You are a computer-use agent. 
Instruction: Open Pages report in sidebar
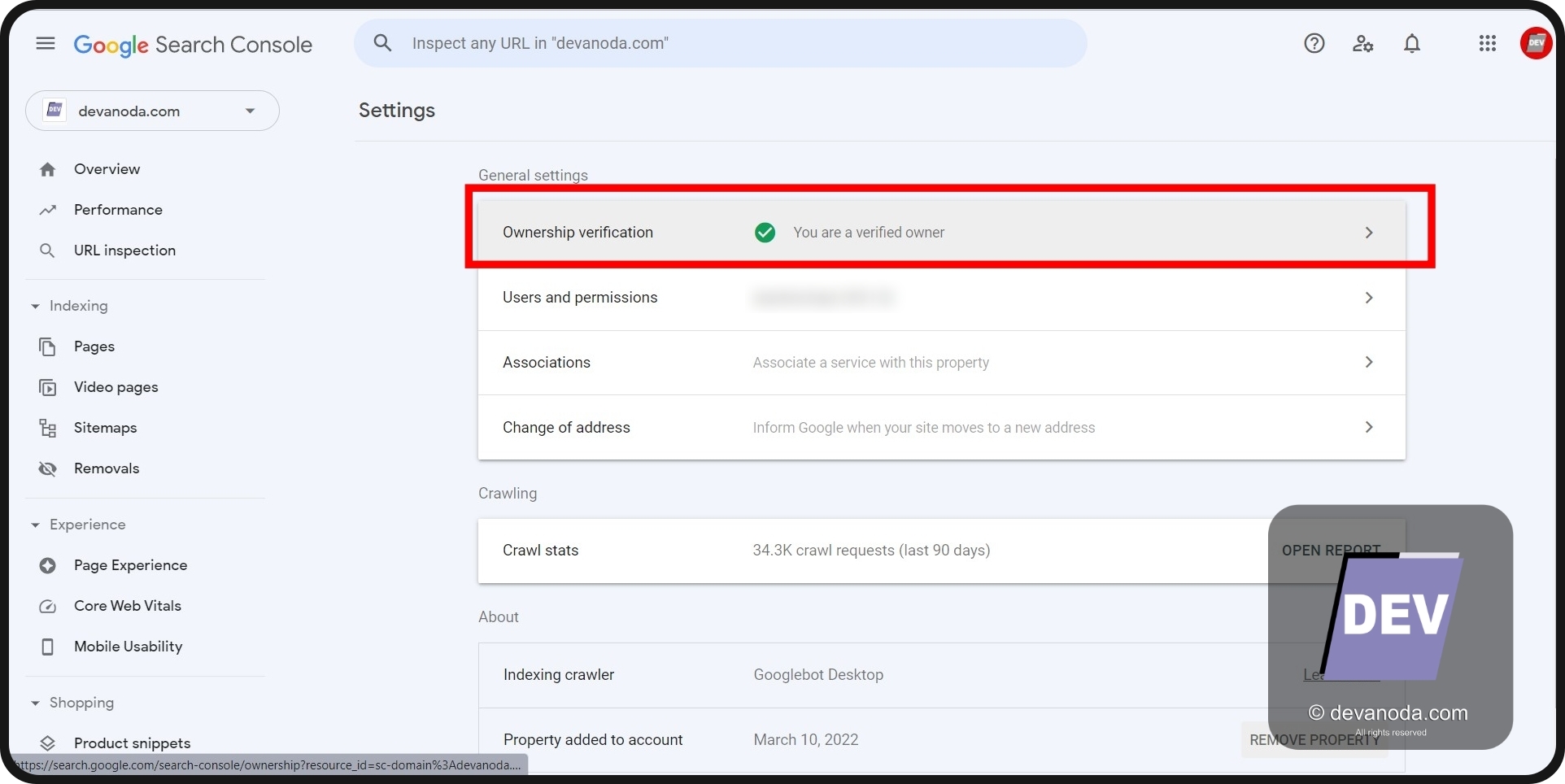coord(94,346)
